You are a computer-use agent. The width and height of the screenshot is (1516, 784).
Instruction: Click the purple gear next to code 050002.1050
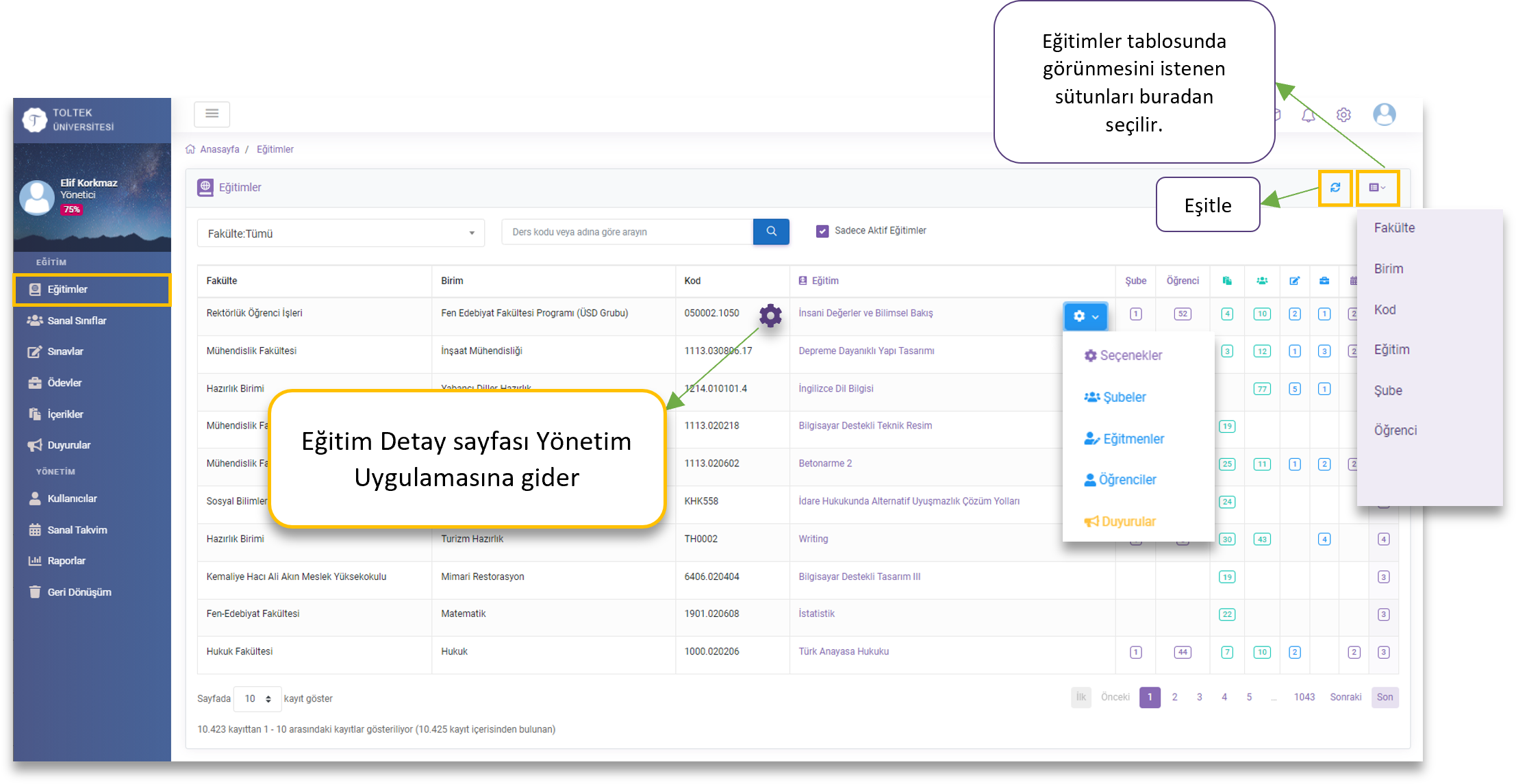point(770,315)
